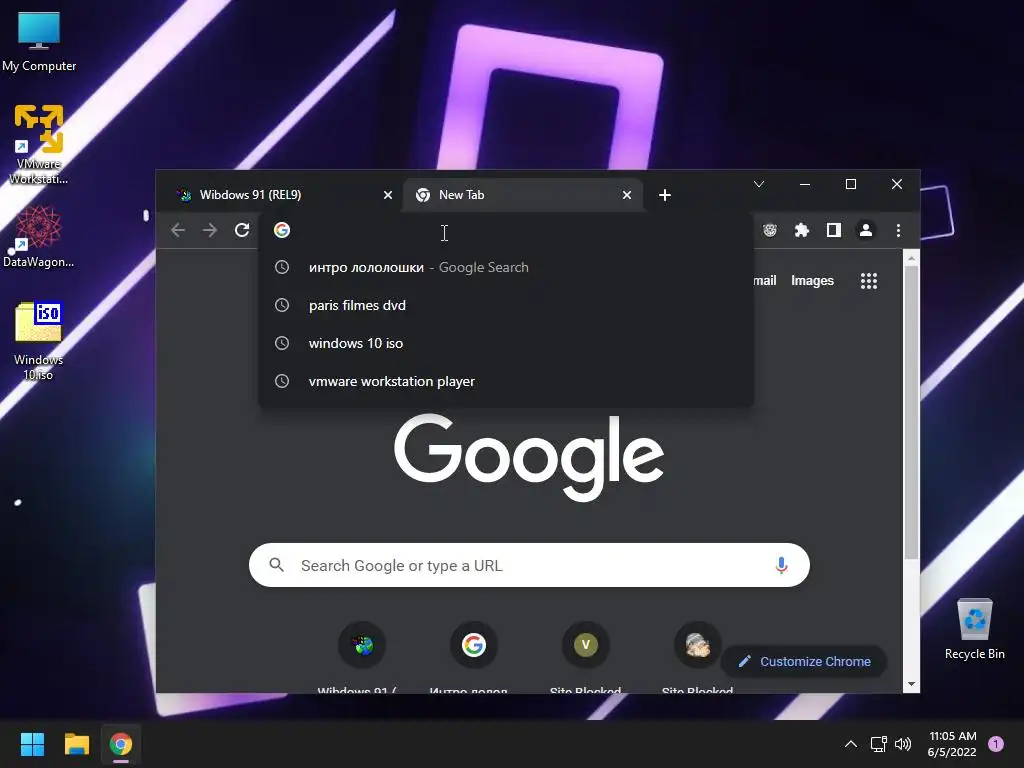
Task: Choose the 'интро лололошки' suggestion
Action: click(506, 267)
